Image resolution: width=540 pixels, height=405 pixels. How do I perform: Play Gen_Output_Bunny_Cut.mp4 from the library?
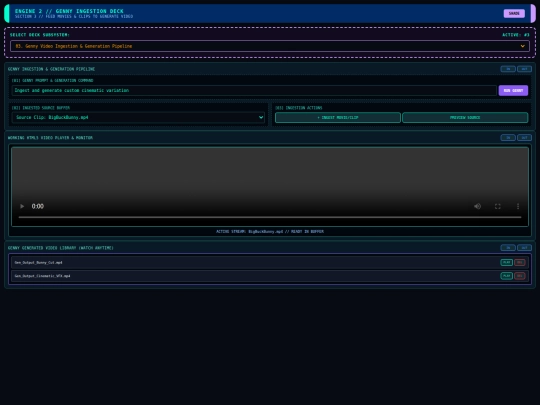pyautogui.click(x=506, y=262)
